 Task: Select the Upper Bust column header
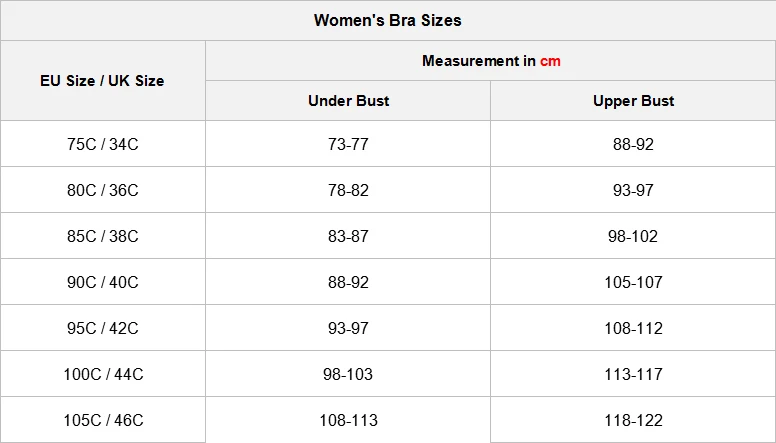633,101
